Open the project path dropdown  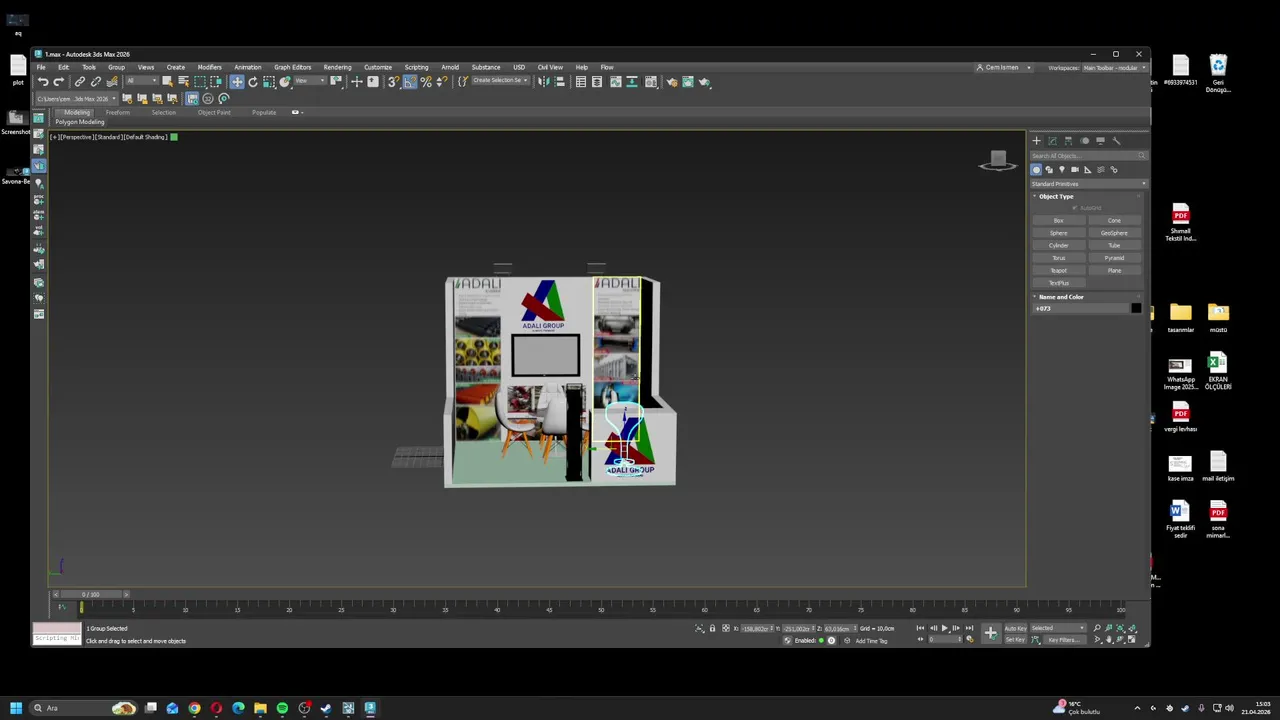[x=77, y=98]
